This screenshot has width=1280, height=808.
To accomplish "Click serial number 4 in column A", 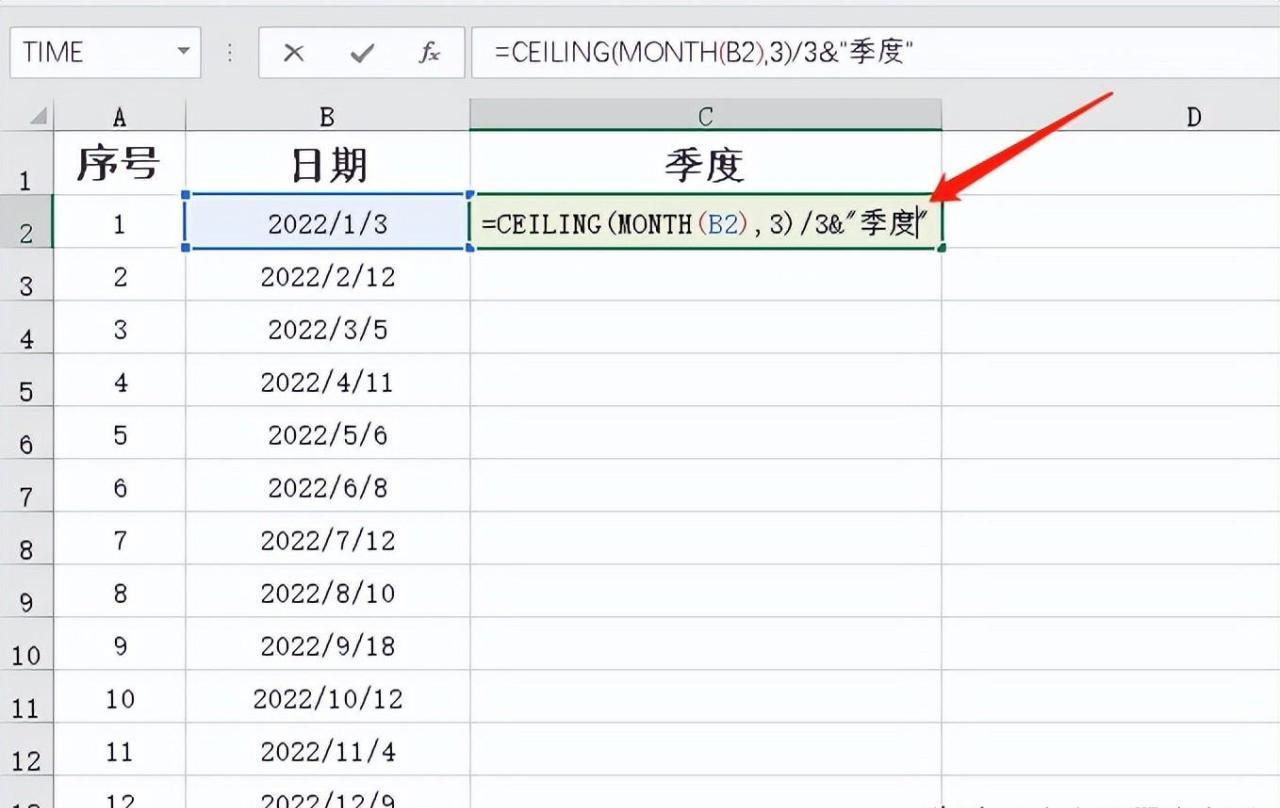I will (x=119, y=381).
